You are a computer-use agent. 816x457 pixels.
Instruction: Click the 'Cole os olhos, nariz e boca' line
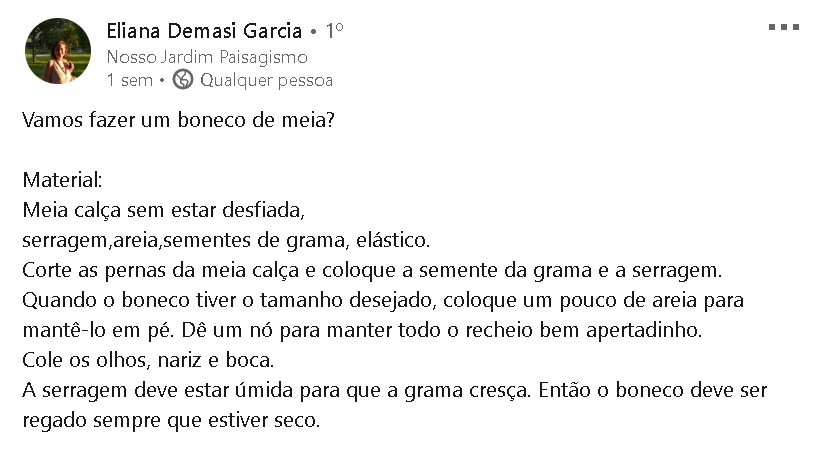click(x=148, y=360)
